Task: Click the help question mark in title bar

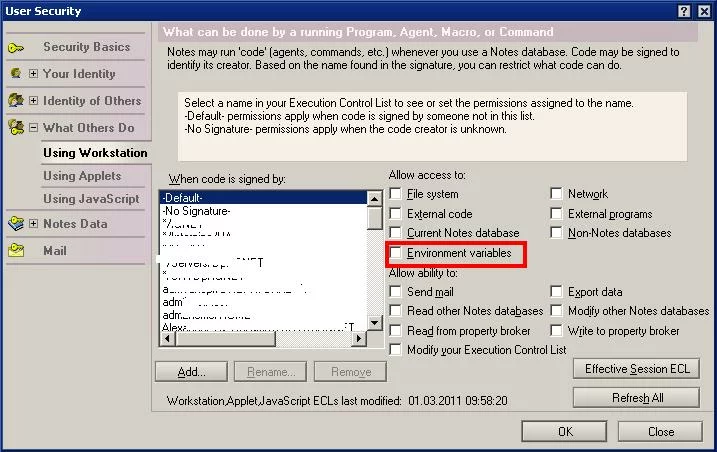Action: click(683, 11)
